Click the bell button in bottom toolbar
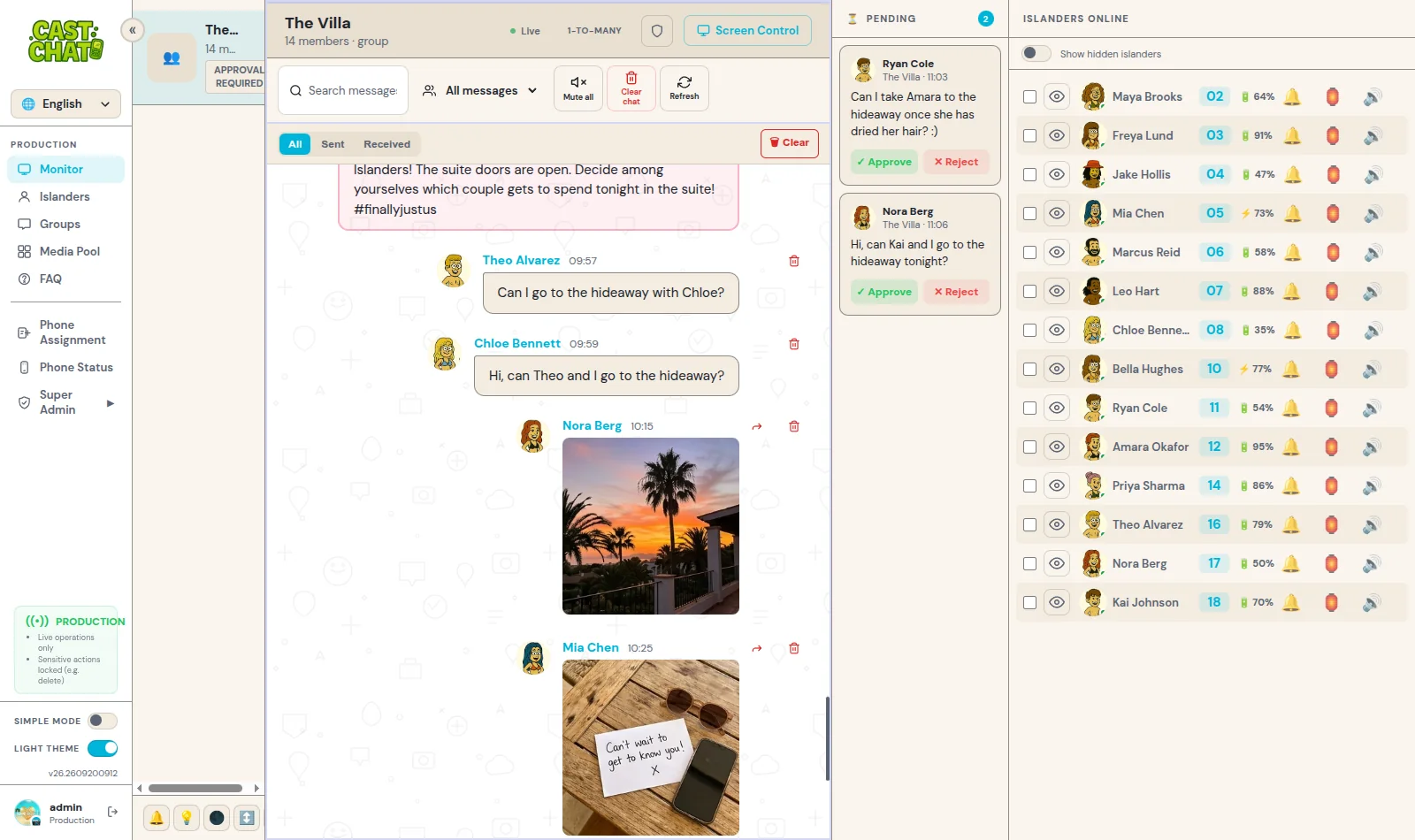1415x840 pixels. [157, 818]
